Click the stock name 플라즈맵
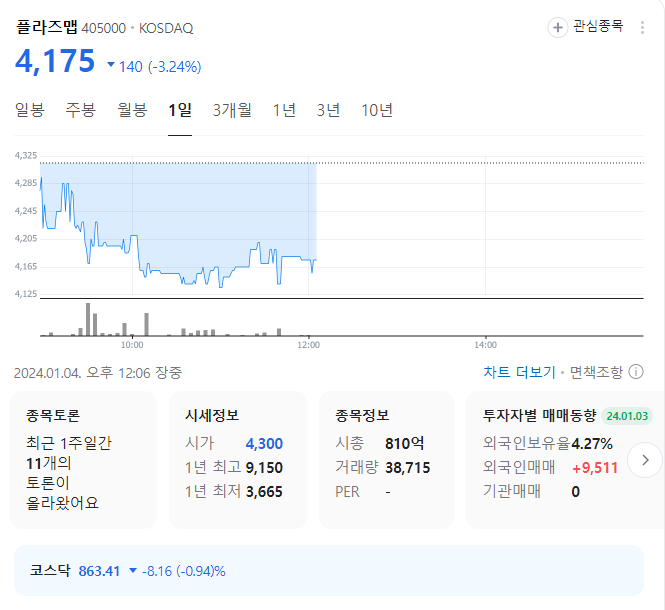This screenshot has height=610, width=665. tap(47, 27)
